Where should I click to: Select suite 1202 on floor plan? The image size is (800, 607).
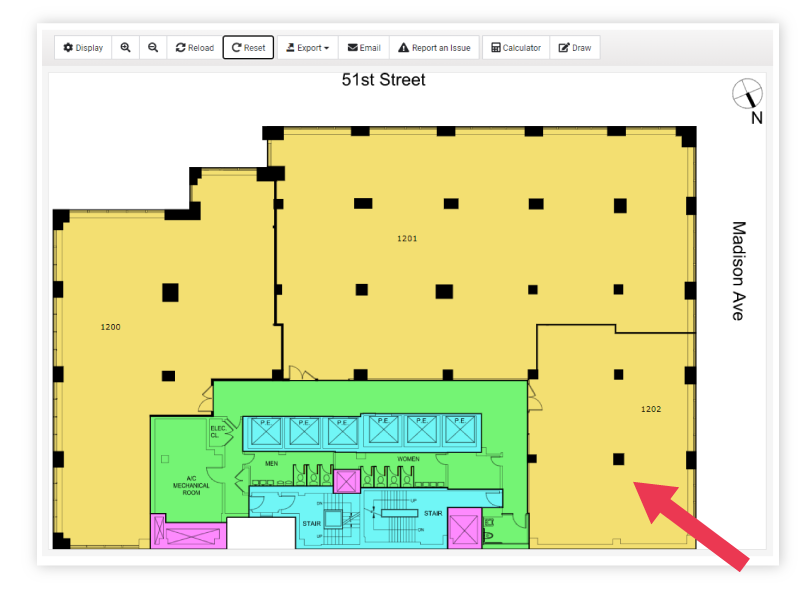click(x=651, y=409)
